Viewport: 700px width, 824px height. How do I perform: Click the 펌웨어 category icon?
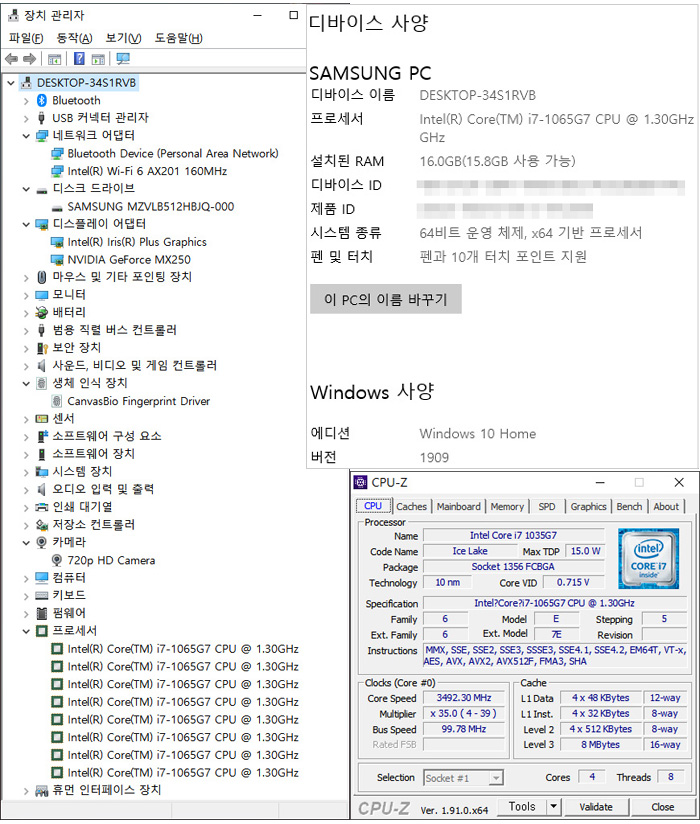coord(42,613)
